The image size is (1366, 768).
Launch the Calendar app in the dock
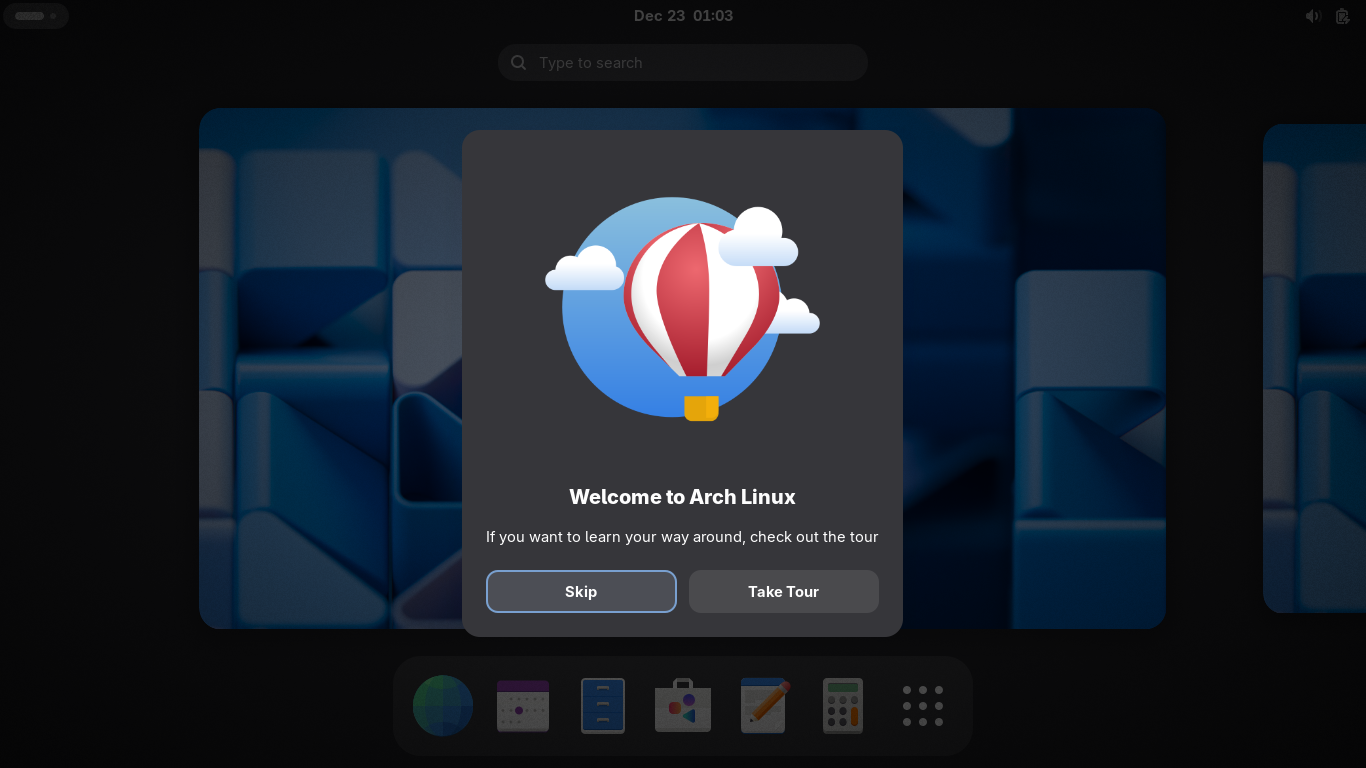pos(523,706)
